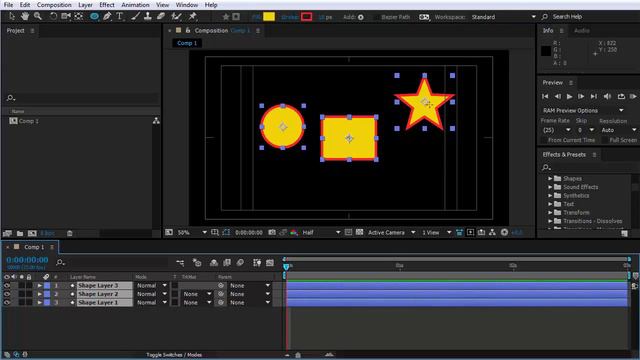This screenshot has height=360, width=640.
Task: Toggle preserve transparency box for Shape Layer 1
Action: point(175,302)
